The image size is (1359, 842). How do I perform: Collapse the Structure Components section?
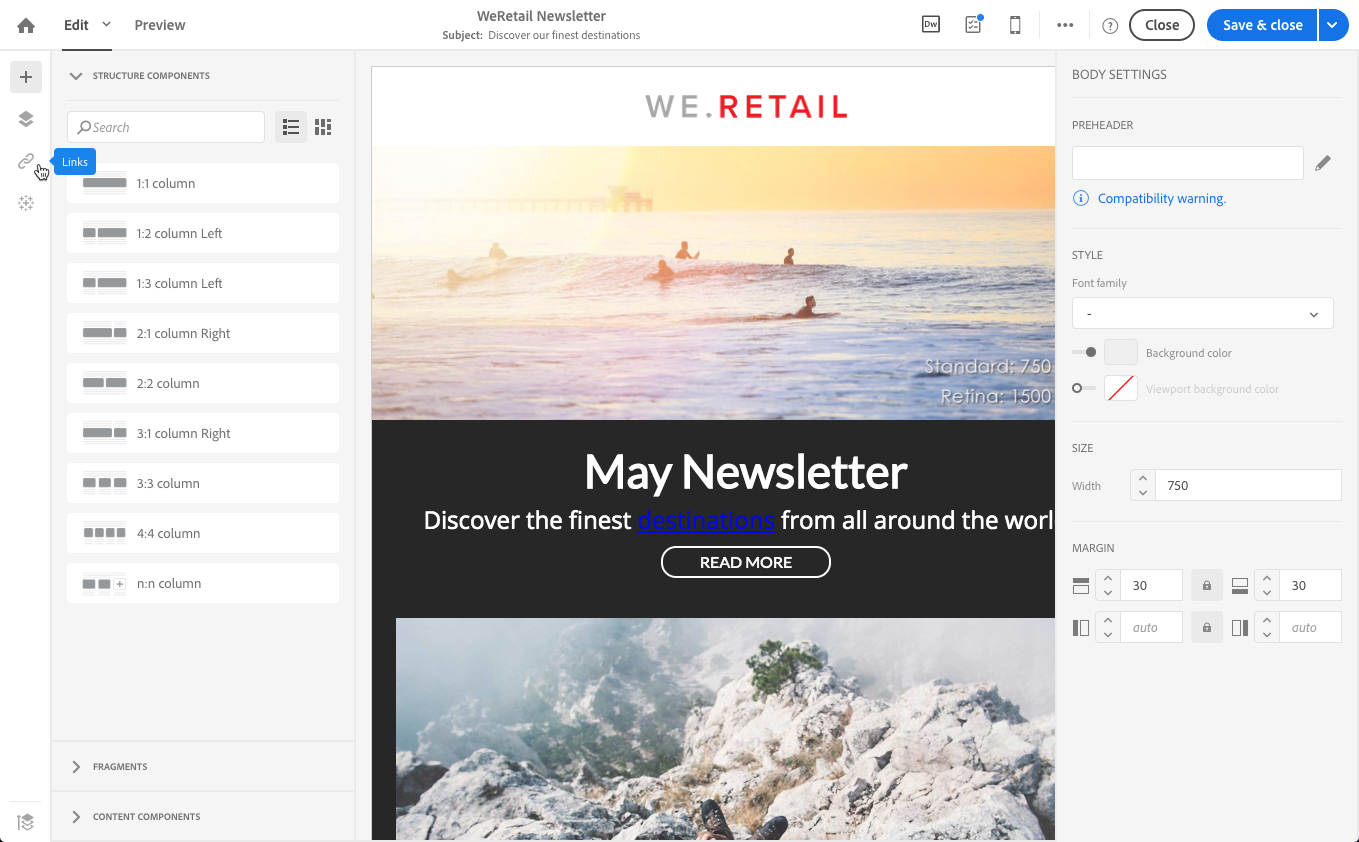[x=76, y=76]
